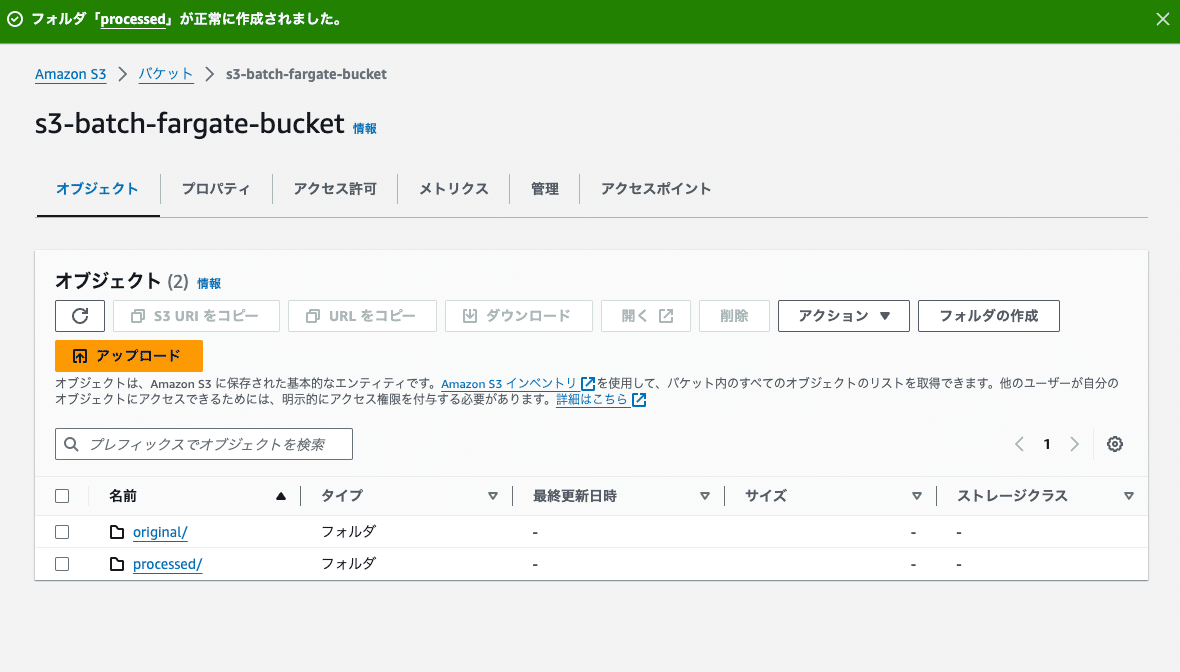This screenshot has height=672, width=1180.
Task: Sort by ストレージクラス column arrow
Action: pyautogui.click(x=1129, y=496)
